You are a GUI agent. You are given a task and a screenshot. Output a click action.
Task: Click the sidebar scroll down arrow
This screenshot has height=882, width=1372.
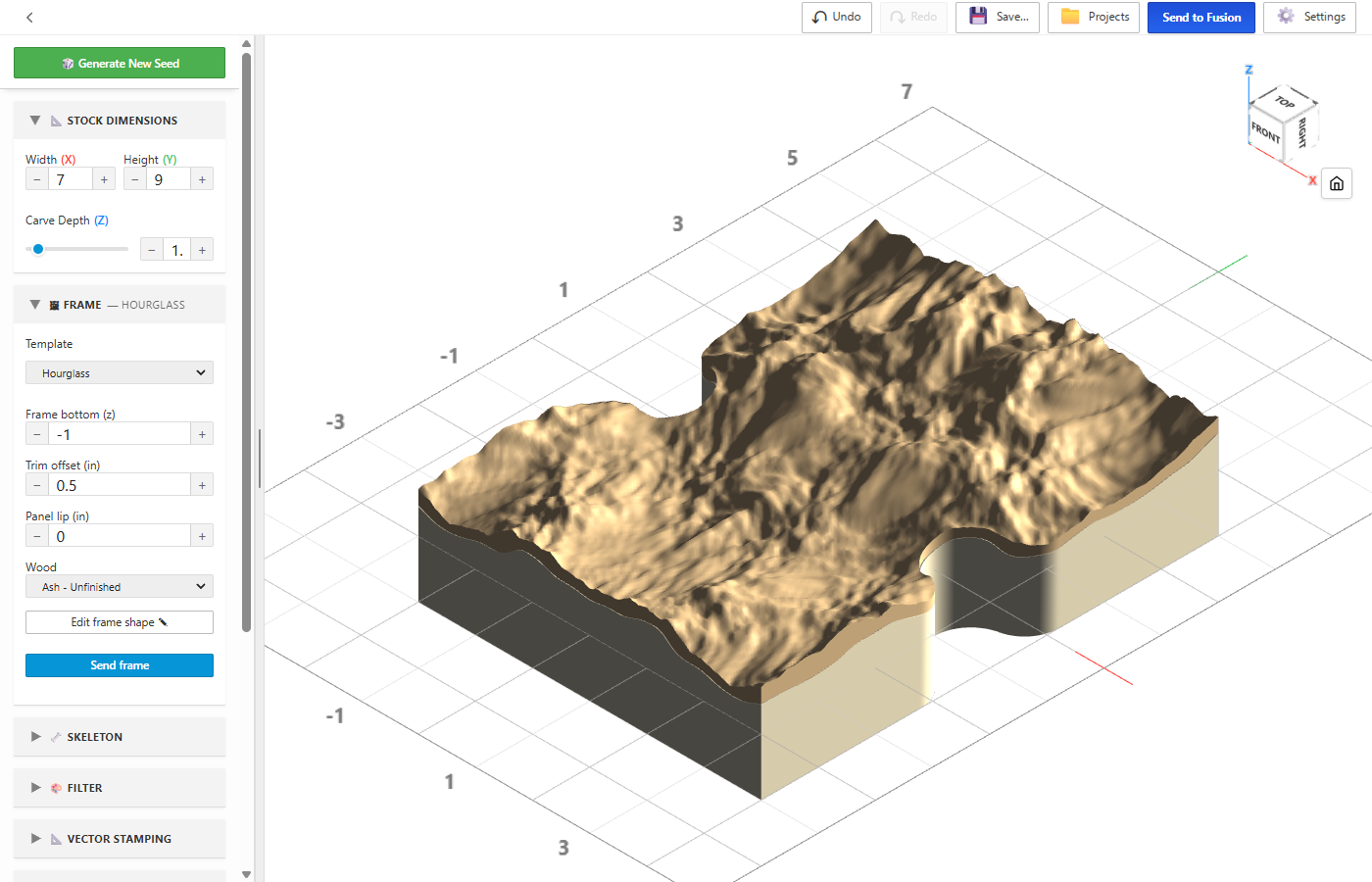tap(246, 874)
